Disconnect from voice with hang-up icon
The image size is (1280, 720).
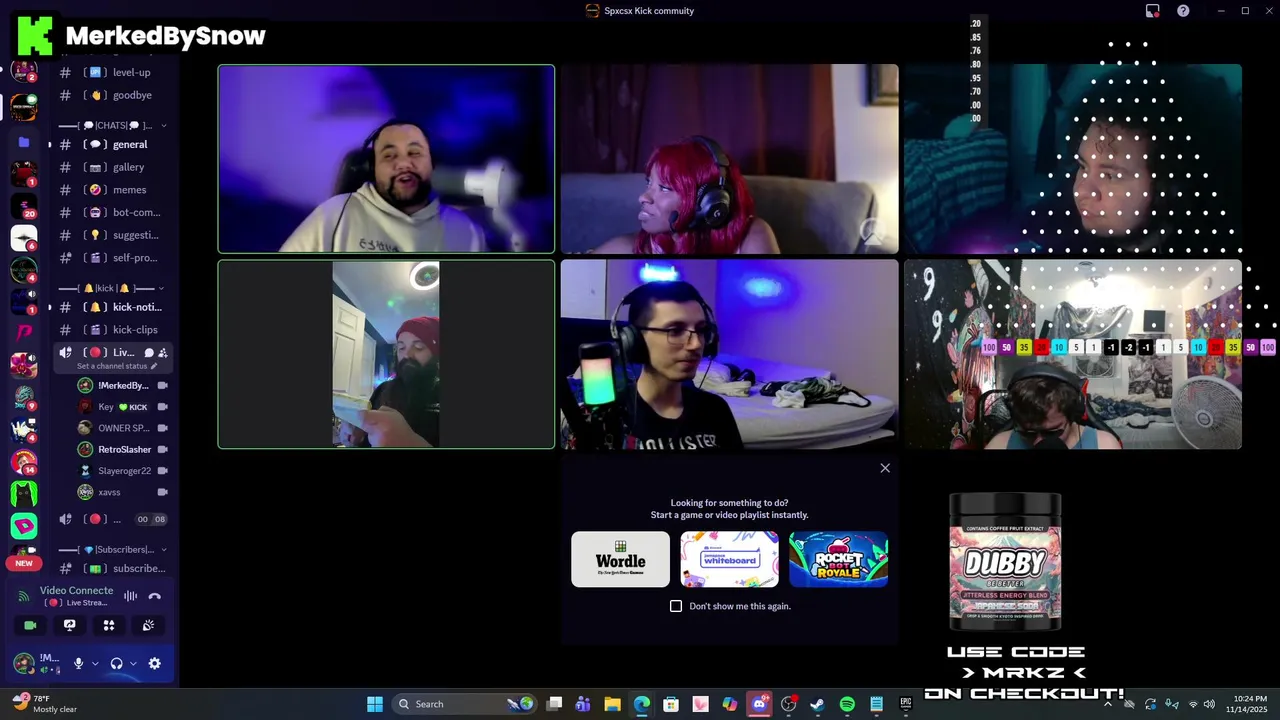155,596
